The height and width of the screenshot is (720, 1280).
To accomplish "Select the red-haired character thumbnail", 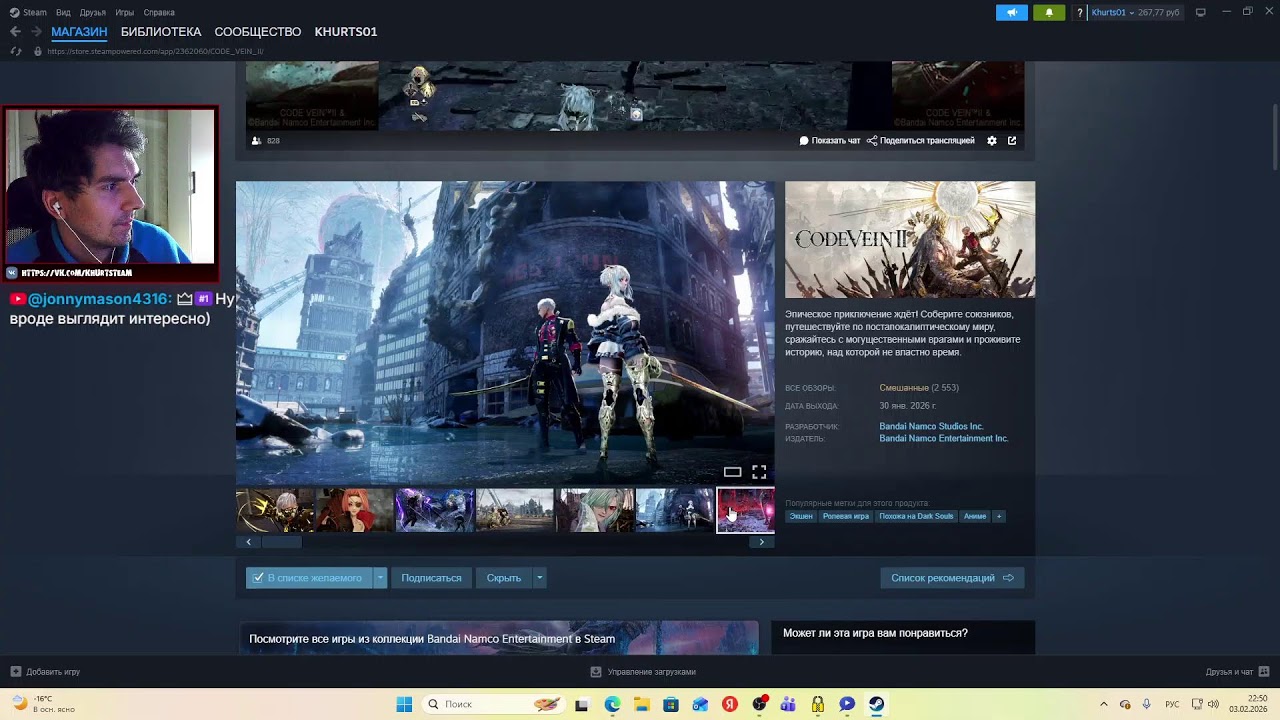I will coord(355,511).
